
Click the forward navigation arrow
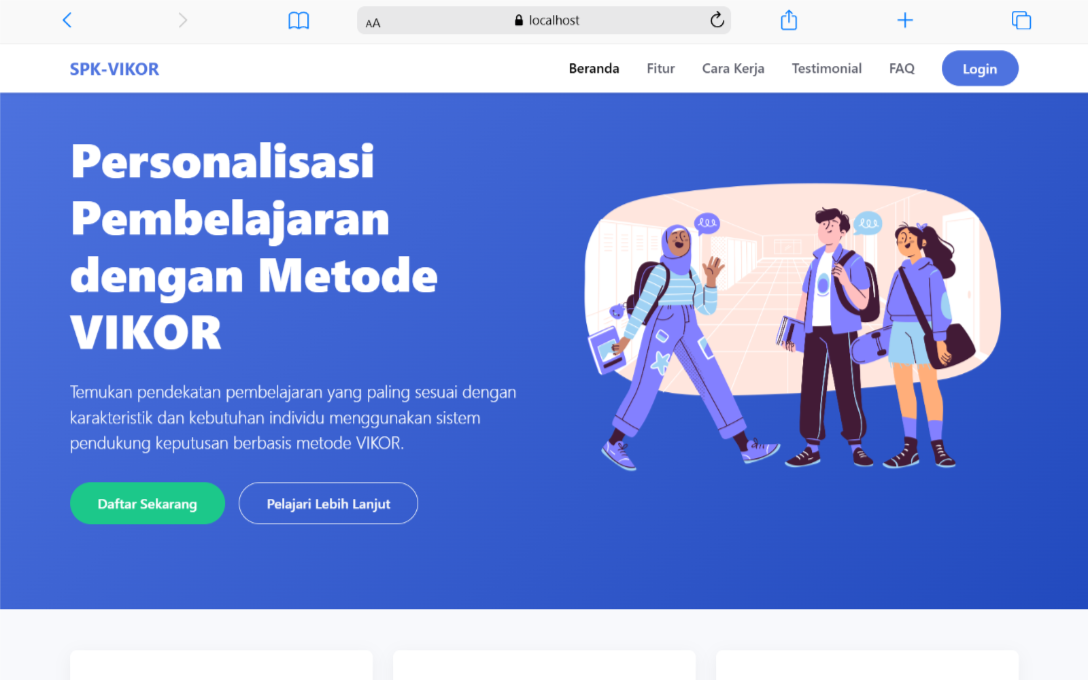(x=182, y=20)
